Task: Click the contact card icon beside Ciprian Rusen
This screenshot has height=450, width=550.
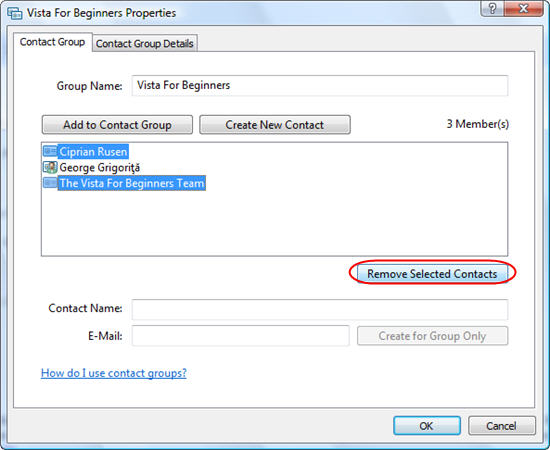Action: pyautogui.click(x=50, y=152)
